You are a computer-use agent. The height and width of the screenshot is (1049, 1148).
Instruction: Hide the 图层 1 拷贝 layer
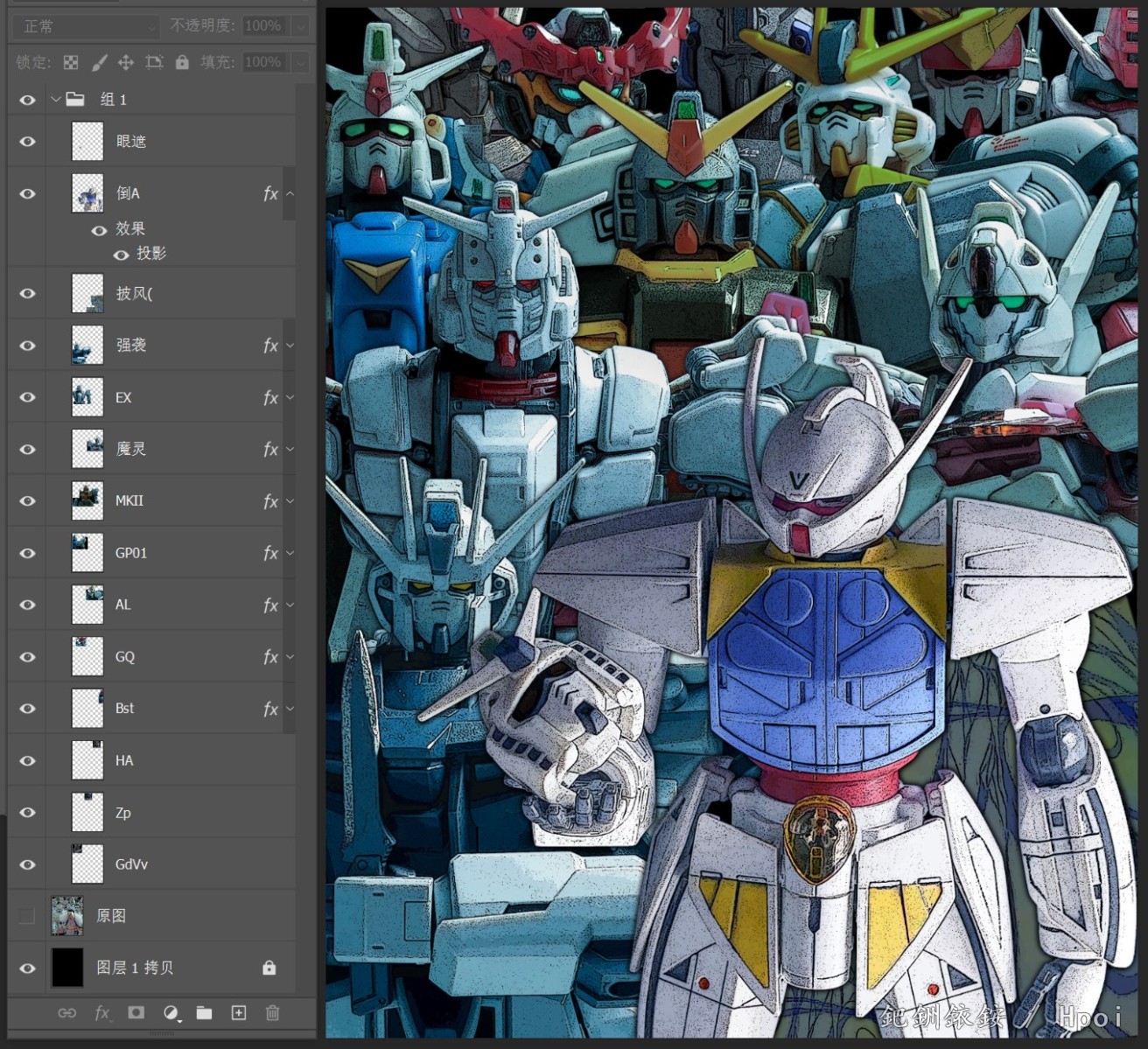click(27, 968)
